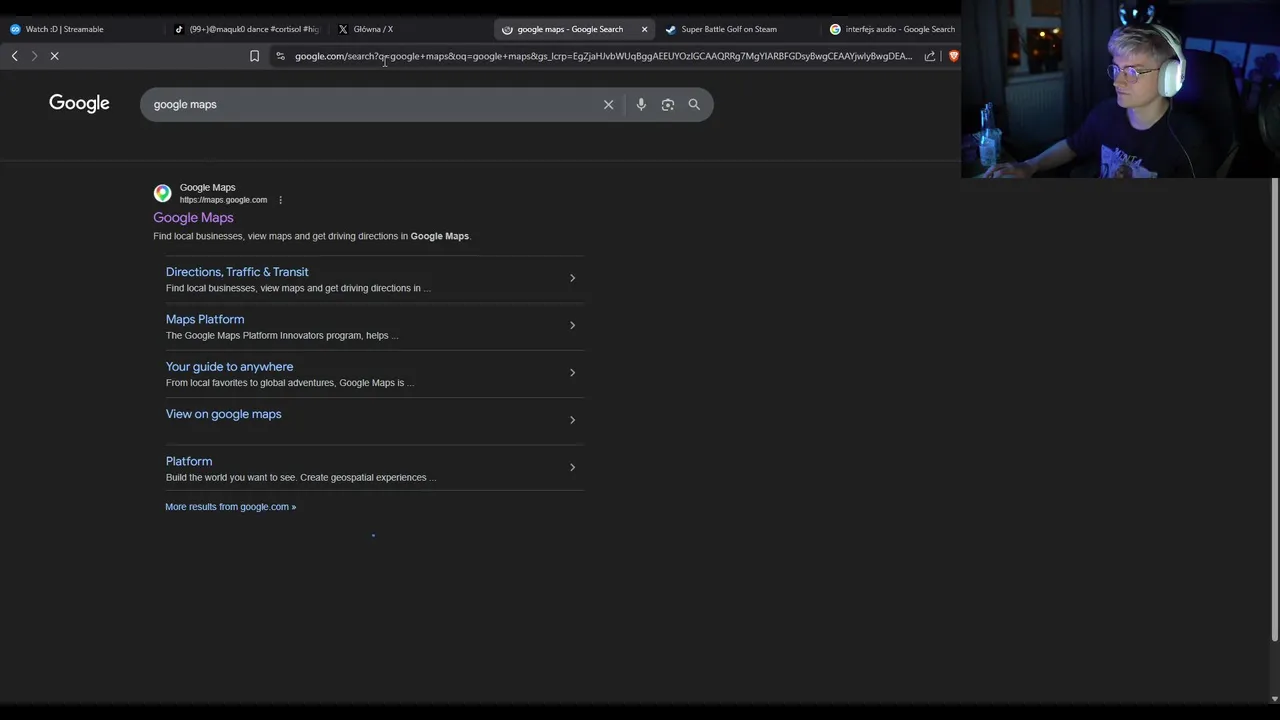Screen dimensions: 1280x720
Task: Open the Maps Platform link
Action: (205, 319)
